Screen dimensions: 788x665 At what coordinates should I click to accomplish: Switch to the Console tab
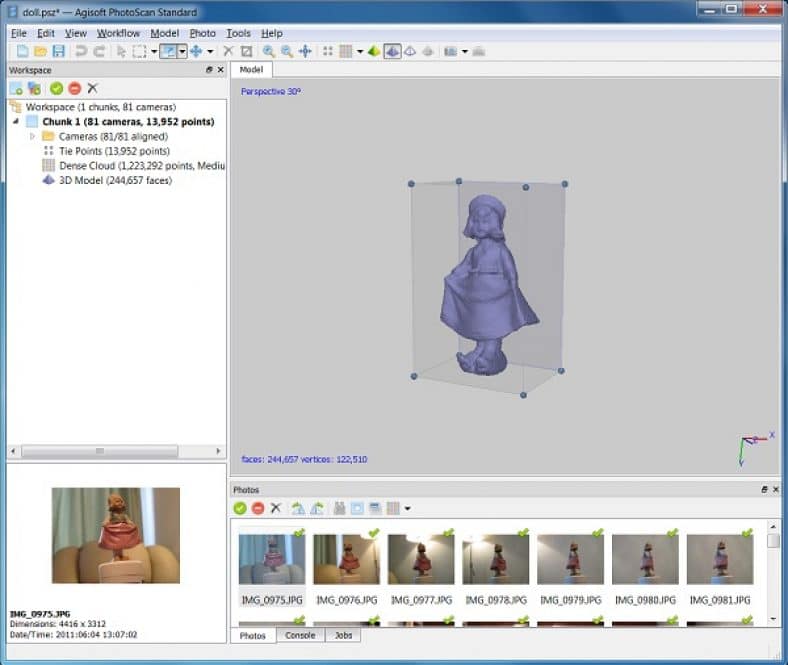[x=300, y=635]
